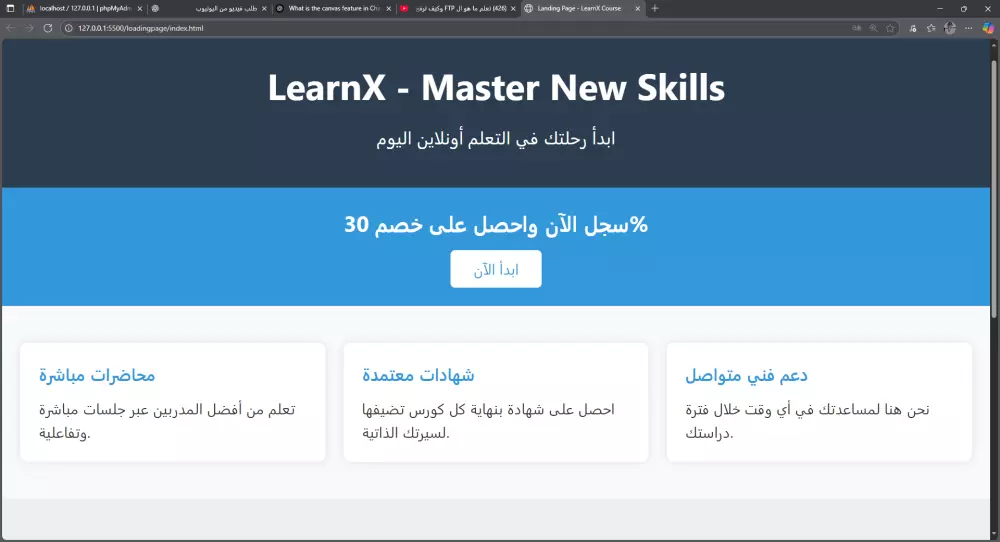Open the Settings and more menu
Screen dimensions: 1000x542
[x=969, y=28]
